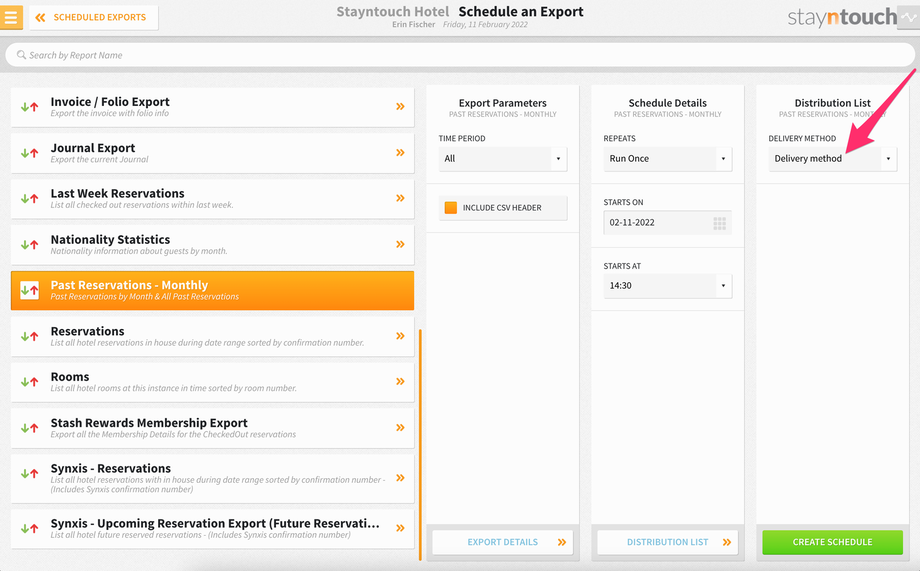
Task: Click export arrows icon for Journal Export
Action: pos(29,153)
